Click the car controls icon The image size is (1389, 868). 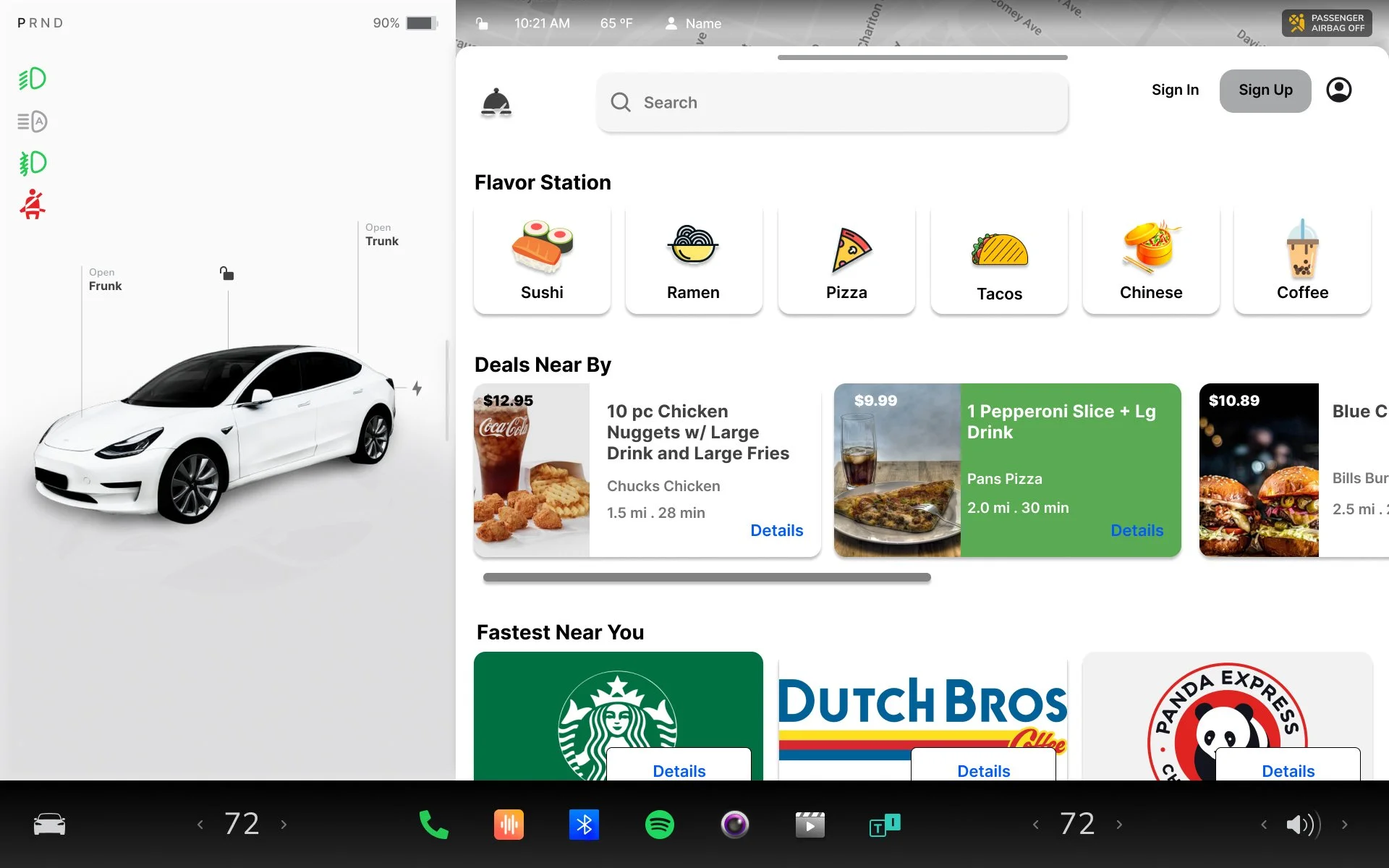point(49,825)
